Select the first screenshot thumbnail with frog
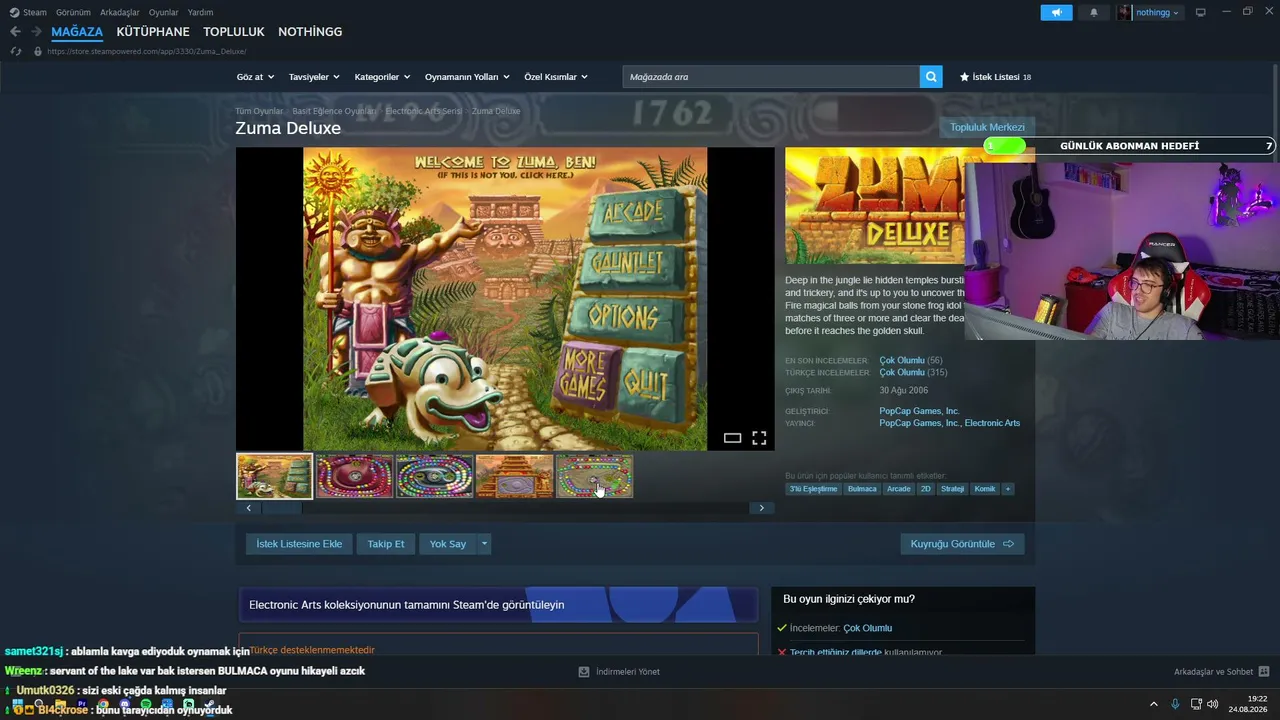The width and height of the screenshot is (1280, 720). [x=275, y=476]
